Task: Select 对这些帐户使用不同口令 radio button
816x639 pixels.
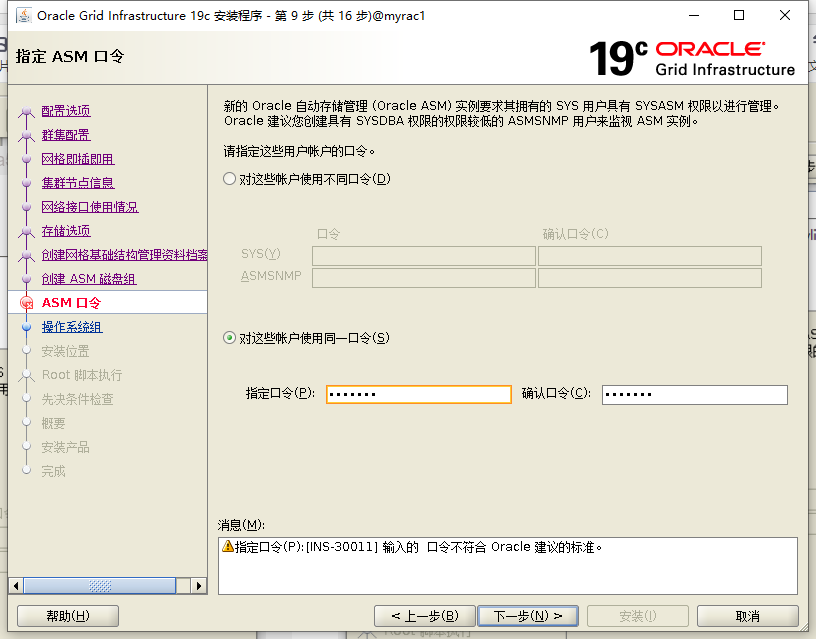Action: [230, 179]
